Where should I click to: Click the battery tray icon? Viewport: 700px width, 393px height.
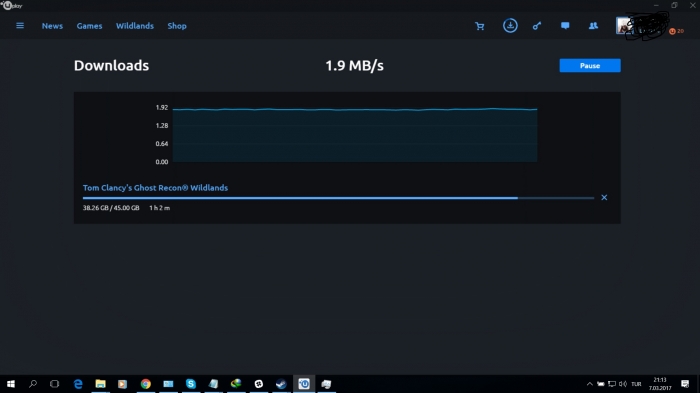tap(601, 384)
